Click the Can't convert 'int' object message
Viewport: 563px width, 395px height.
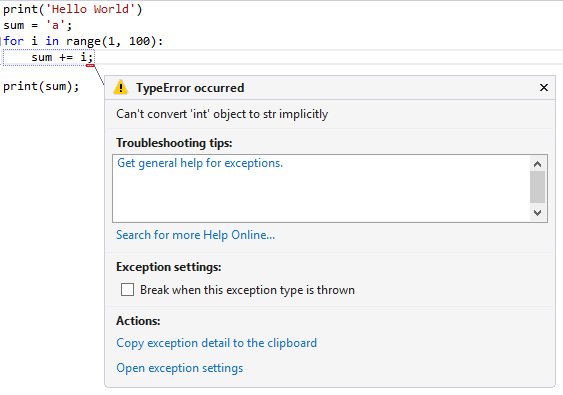pyautogui.click(x=222, y=114)
